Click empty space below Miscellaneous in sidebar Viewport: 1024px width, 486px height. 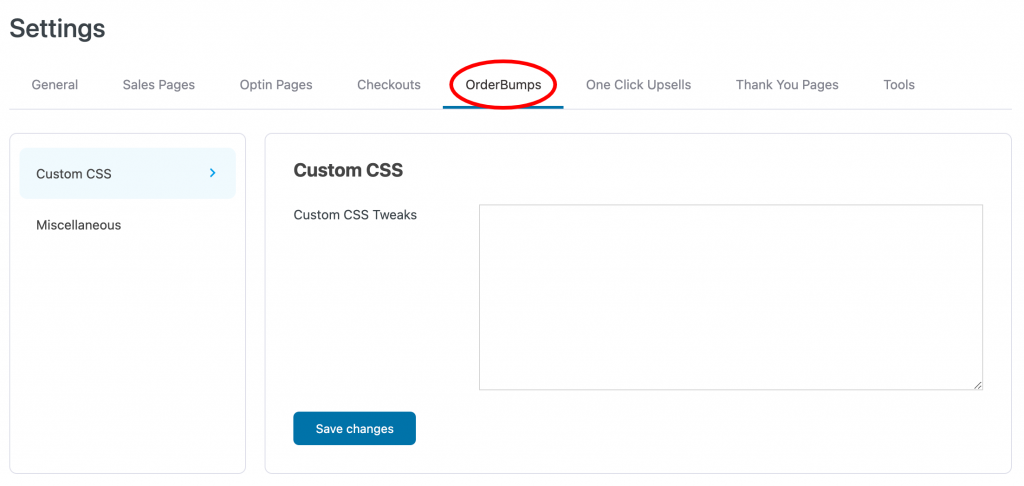(127, 353)
